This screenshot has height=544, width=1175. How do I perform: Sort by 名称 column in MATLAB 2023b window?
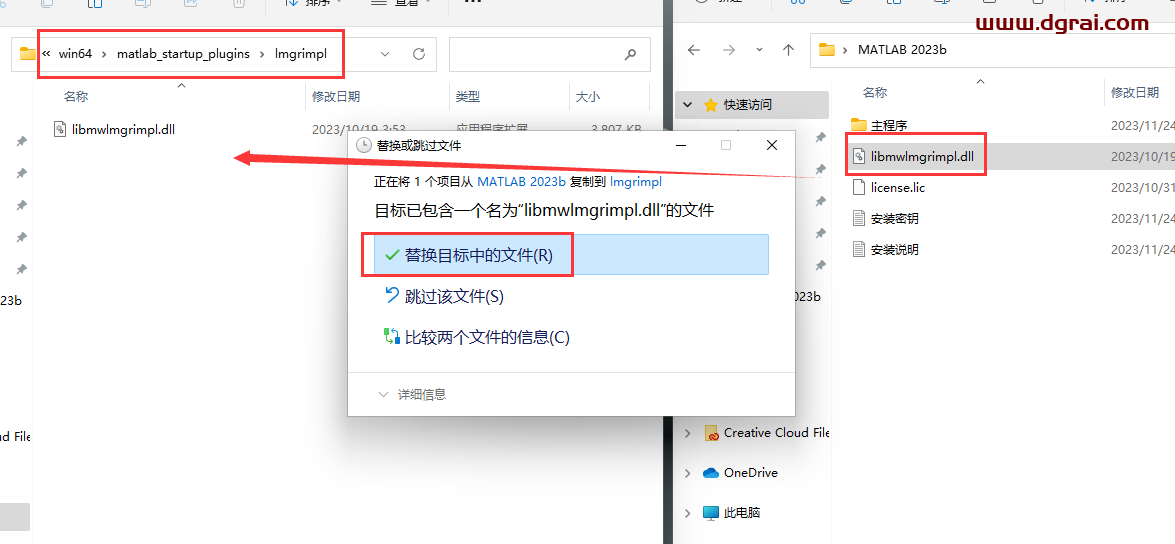click(875, 92)
